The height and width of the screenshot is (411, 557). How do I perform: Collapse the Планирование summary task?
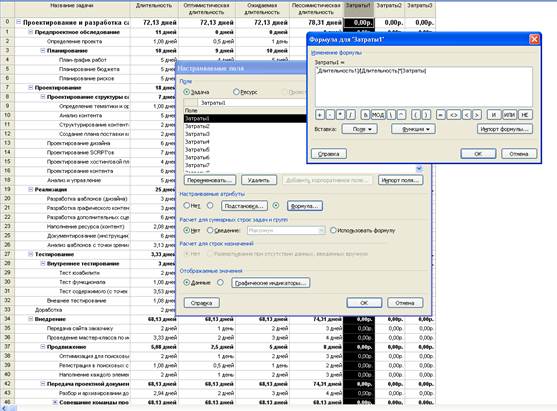point(43,50)
